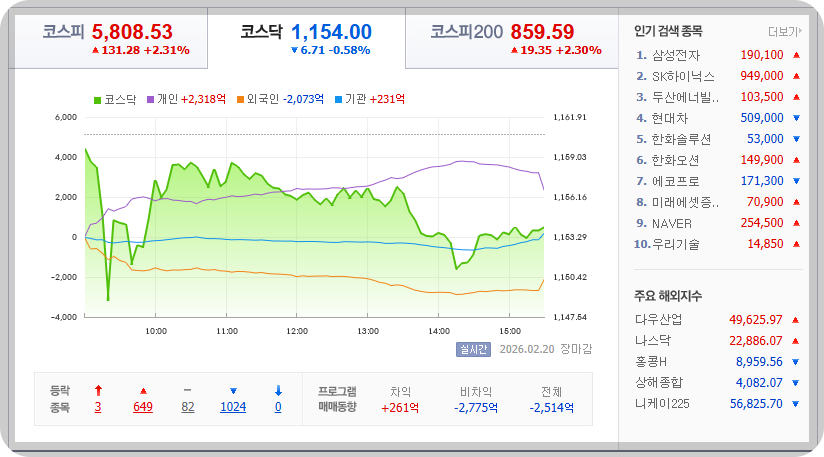Screen dimensions: 824x457
Task: Click the SK하이닉스 price 949,000
Action: pyautogui.click(x=762, y=76)
